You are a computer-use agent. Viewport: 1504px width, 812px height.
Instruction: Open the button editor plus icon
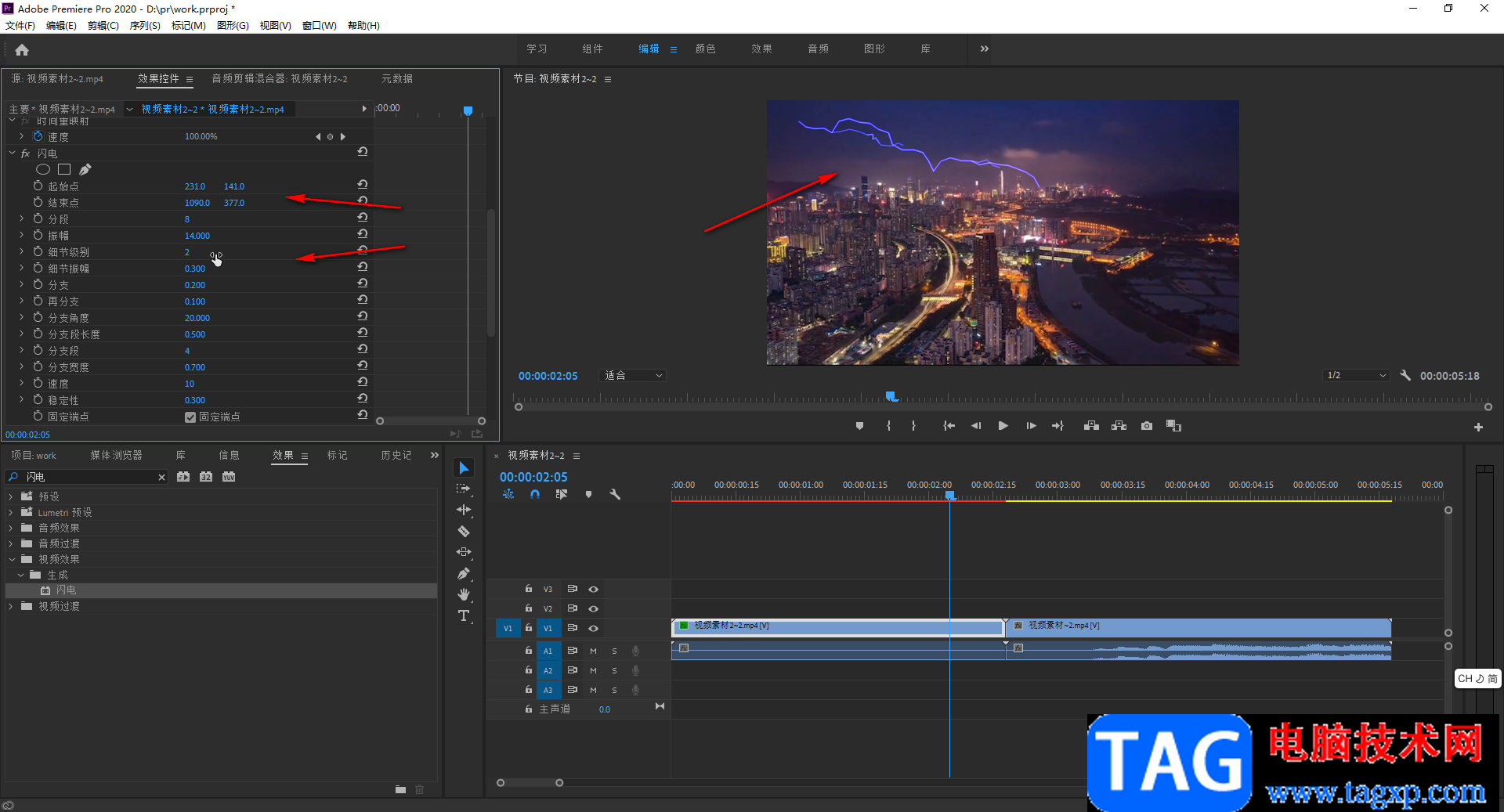(1478, 427)
